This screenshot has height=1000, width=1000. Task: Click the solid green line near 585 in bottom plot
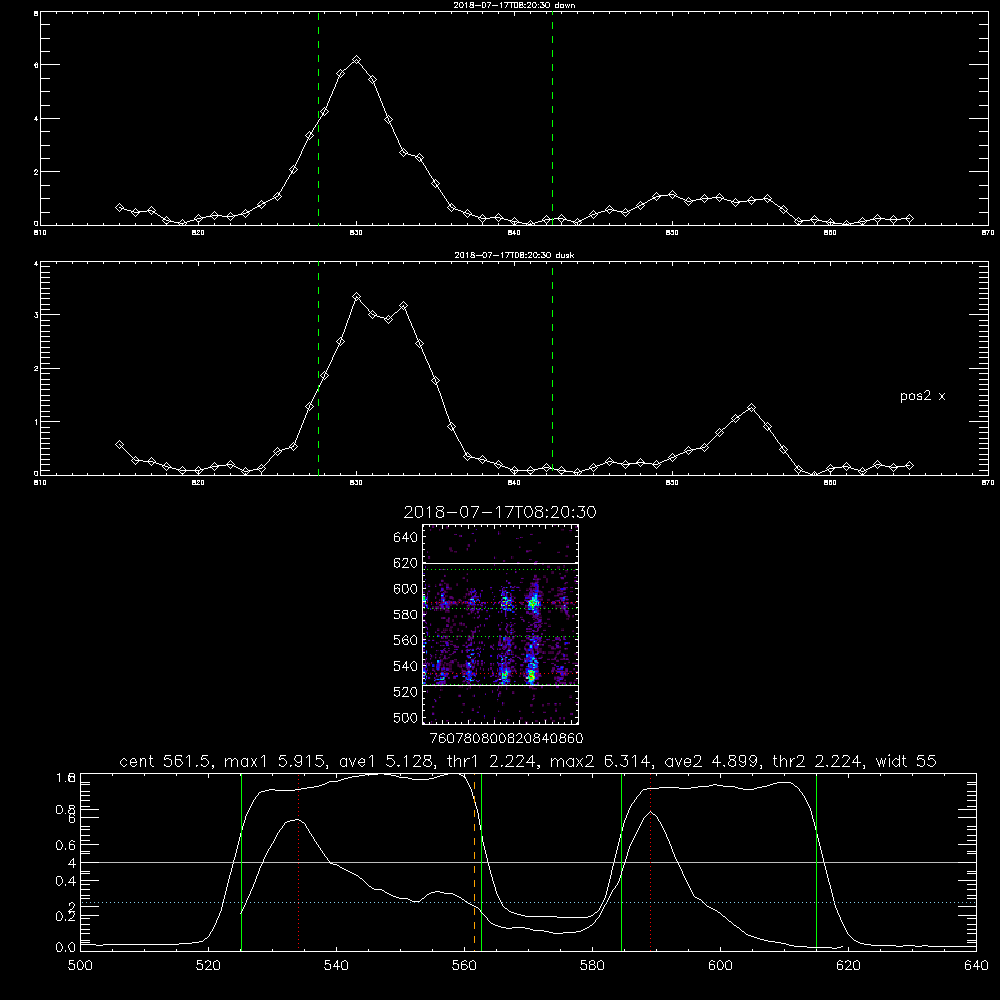pyautogui.click(x=621, y=861)
